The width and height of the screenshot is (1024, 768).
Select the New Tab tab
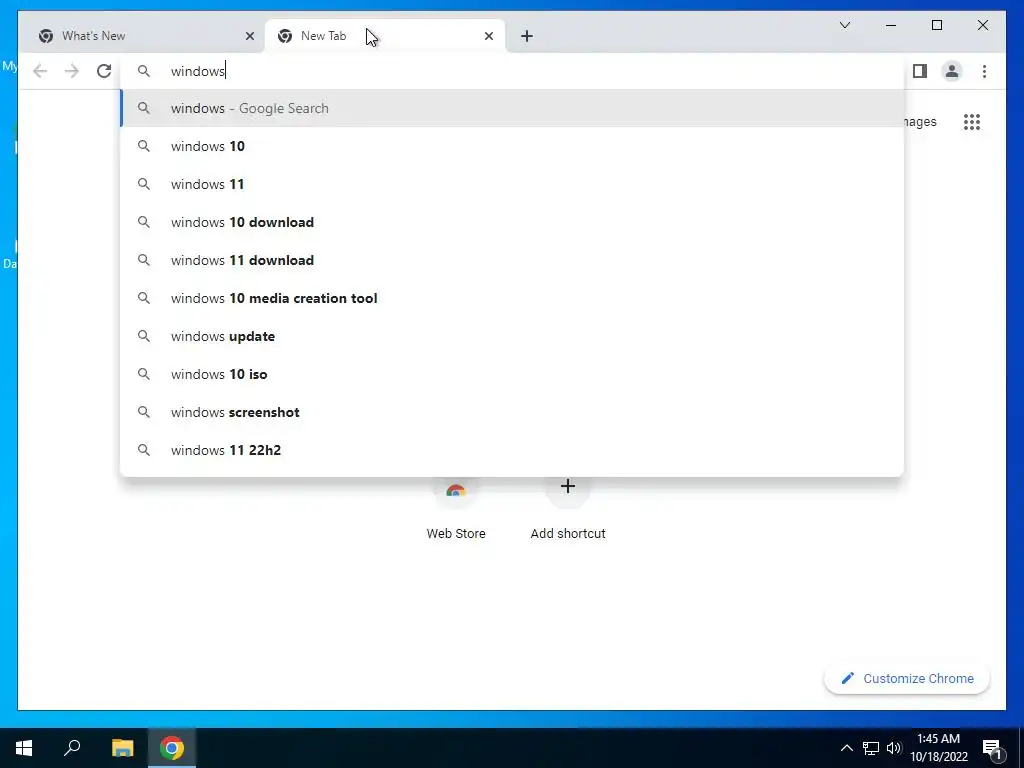click(x=384, y=36)
